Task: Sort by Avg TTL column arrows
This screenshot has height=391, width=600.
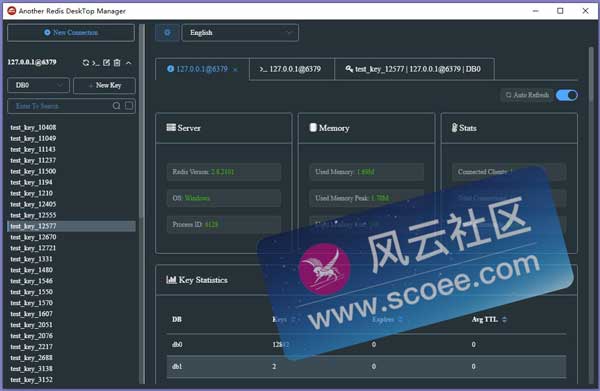Action: pyautogui.click(x=504, y=319)
